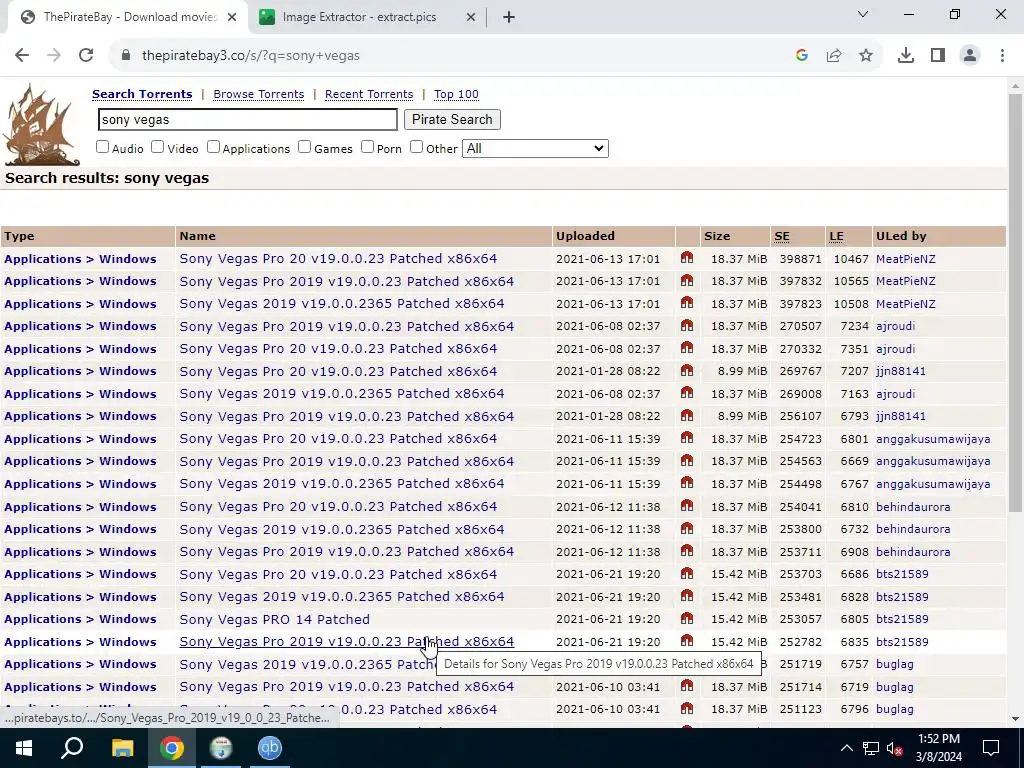The height and width of the screenshot is (768, 1024).
Task: Open qBittorrent from the taskbar
Action: coord(270,748)
